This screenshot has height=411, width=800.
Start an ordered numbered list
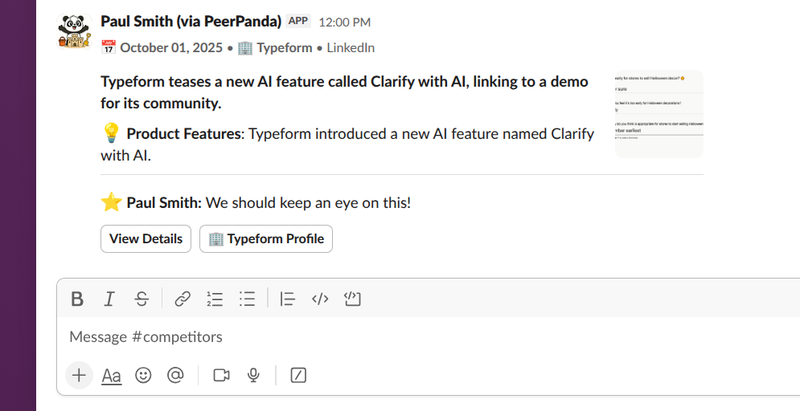(214, 298)
